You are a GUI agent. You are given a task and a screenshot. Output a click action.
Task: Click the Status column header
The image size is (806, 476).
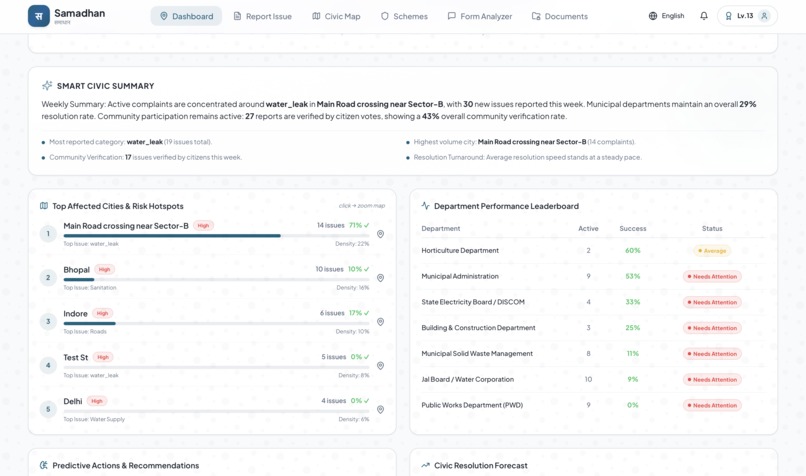[712, 228]
